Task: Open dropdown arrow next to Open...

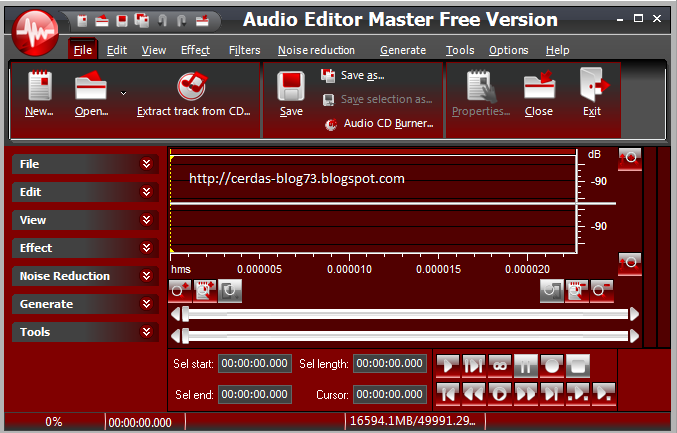Action: point(123,93)
